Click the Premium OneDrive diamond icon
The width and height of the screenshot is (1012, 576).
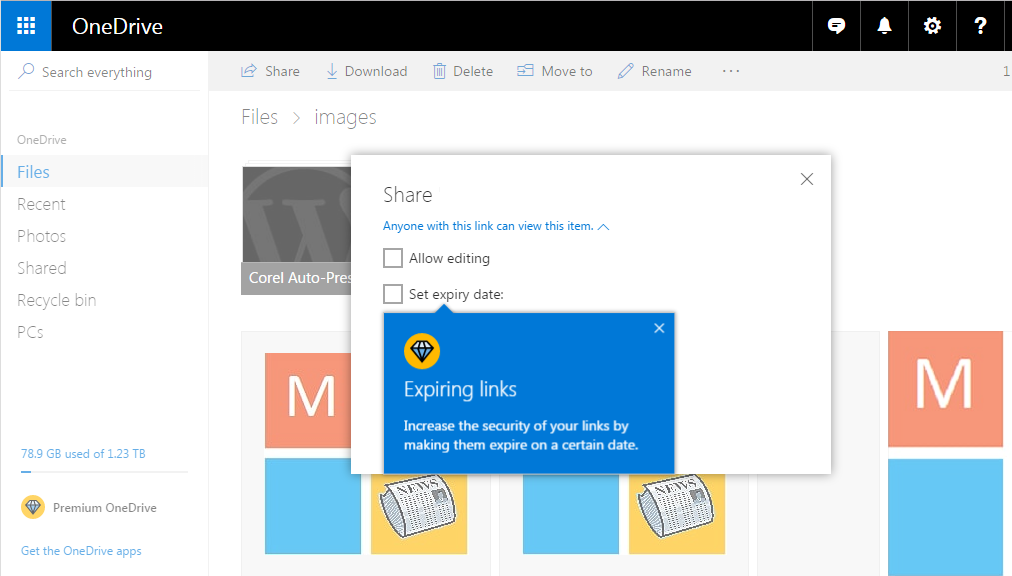pyautogui.click(x=33, y=507)
